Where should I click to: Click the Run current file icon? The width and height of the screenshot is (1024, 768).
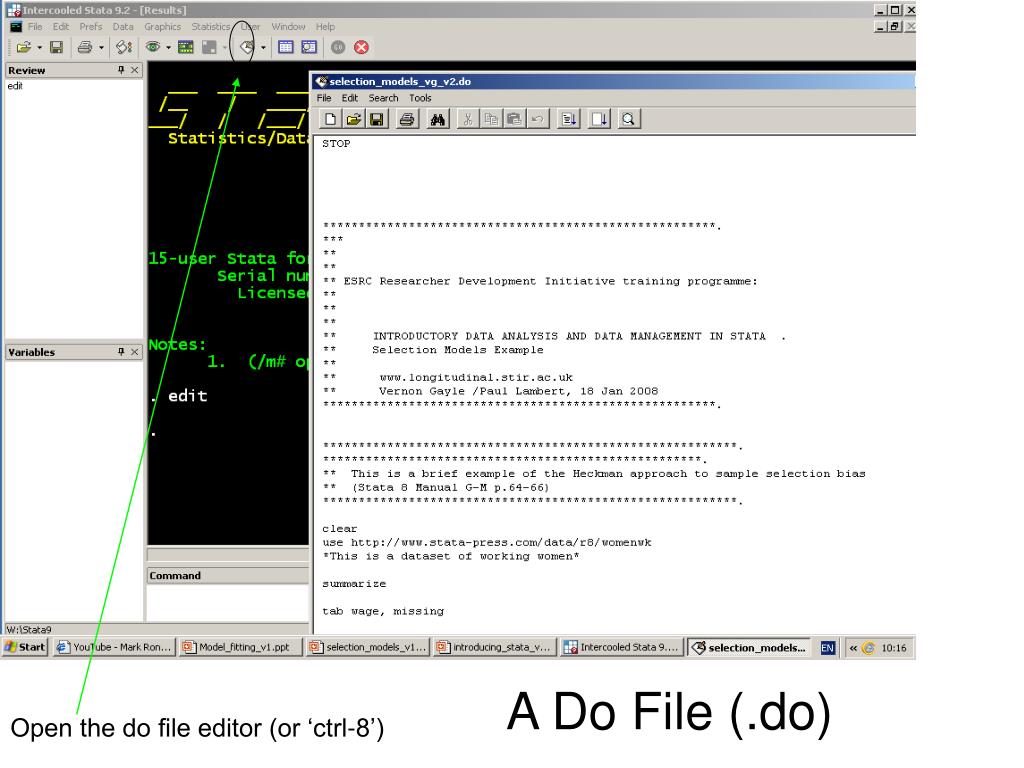(x=599, y=119)
